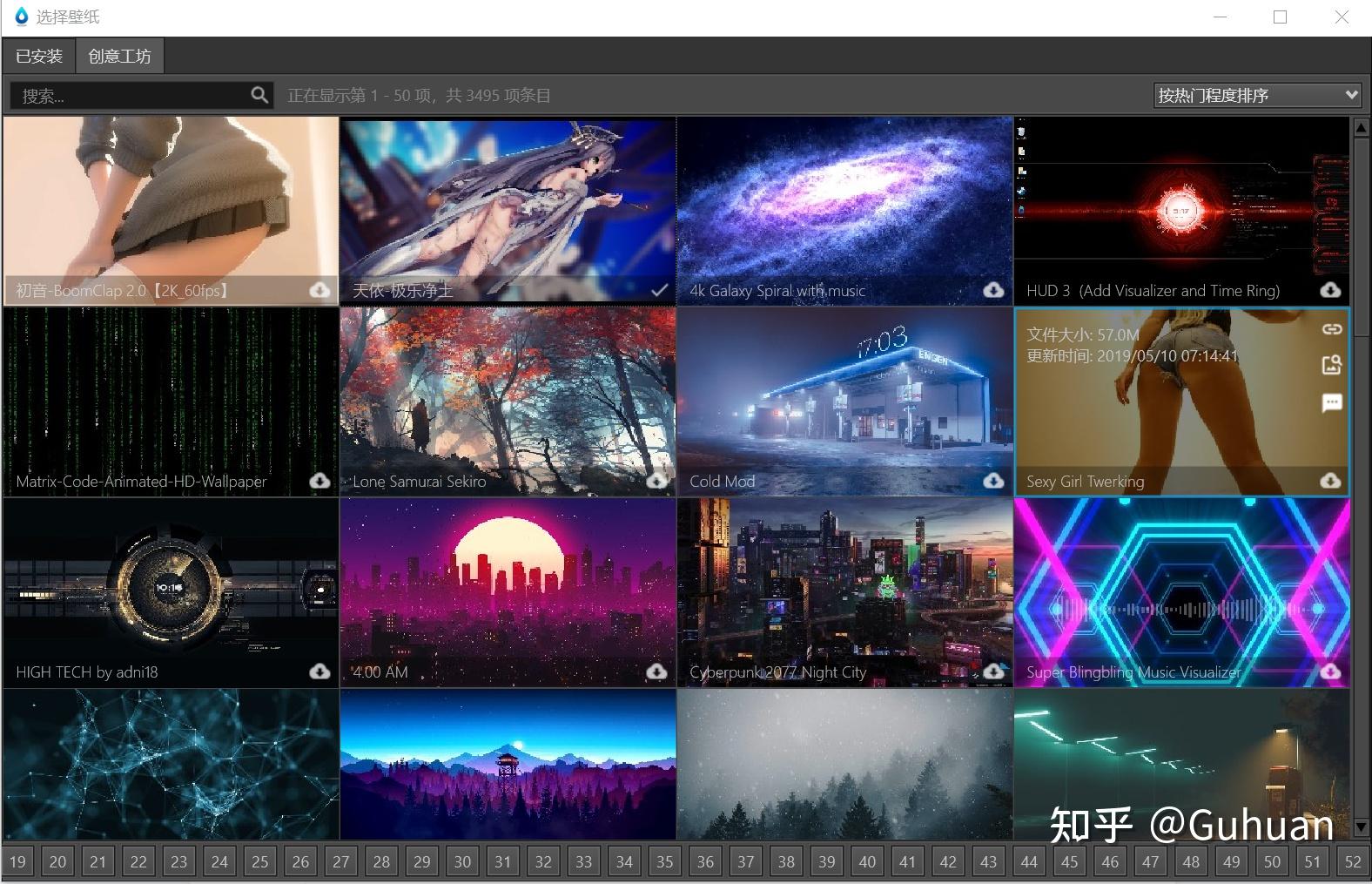The image size is (1372, 884).
Task: Select the foggy snowy forest wallpaper thumbnail
Action: (844, 764)
